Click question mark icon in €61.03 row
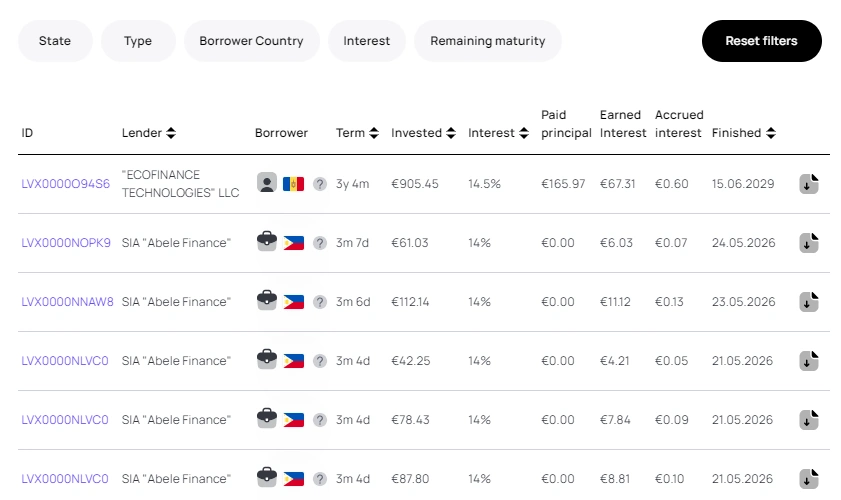 coord(320,243)
